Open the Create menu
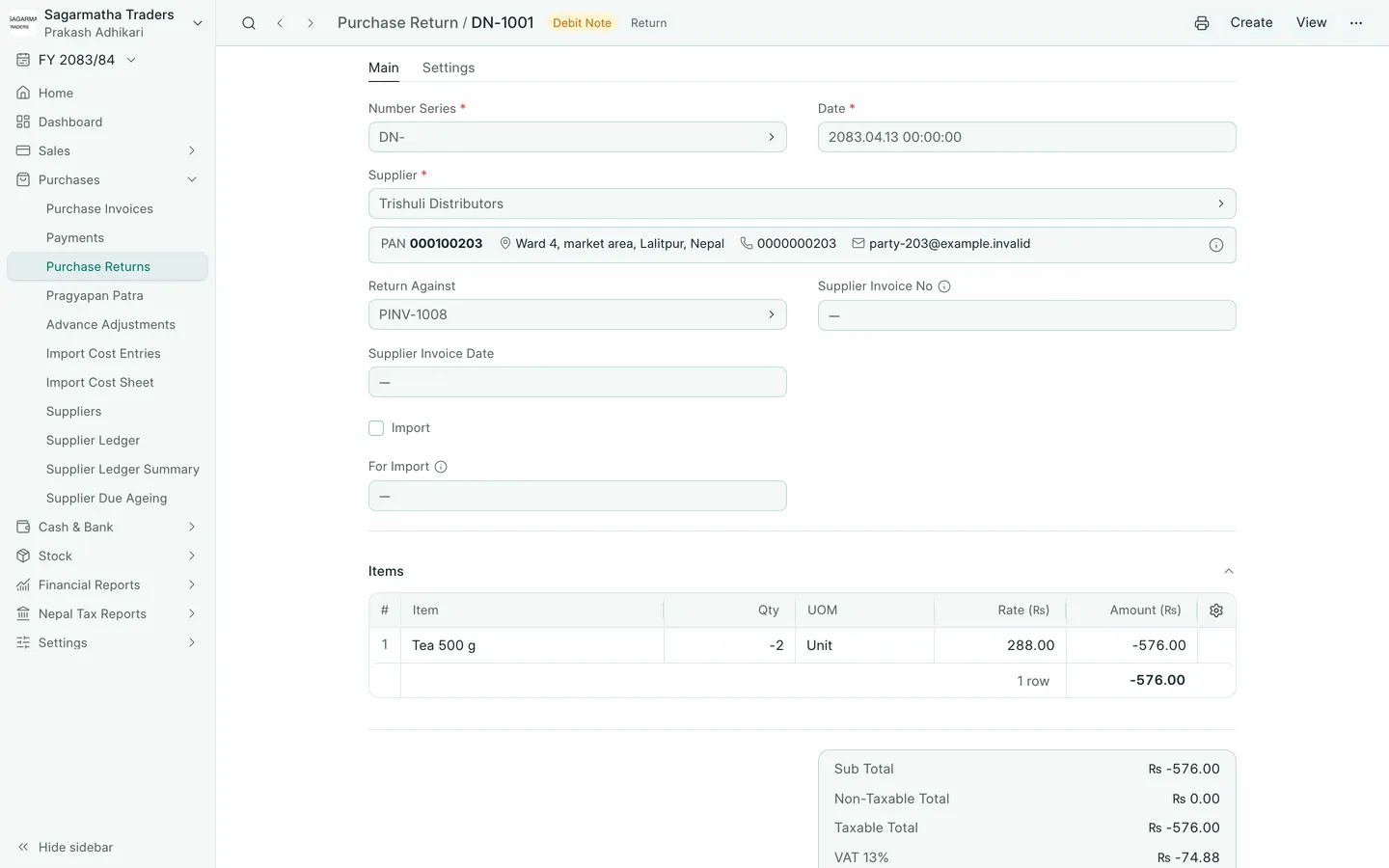This screenshot has width=1389, height=868. [x=1251, y=23]
